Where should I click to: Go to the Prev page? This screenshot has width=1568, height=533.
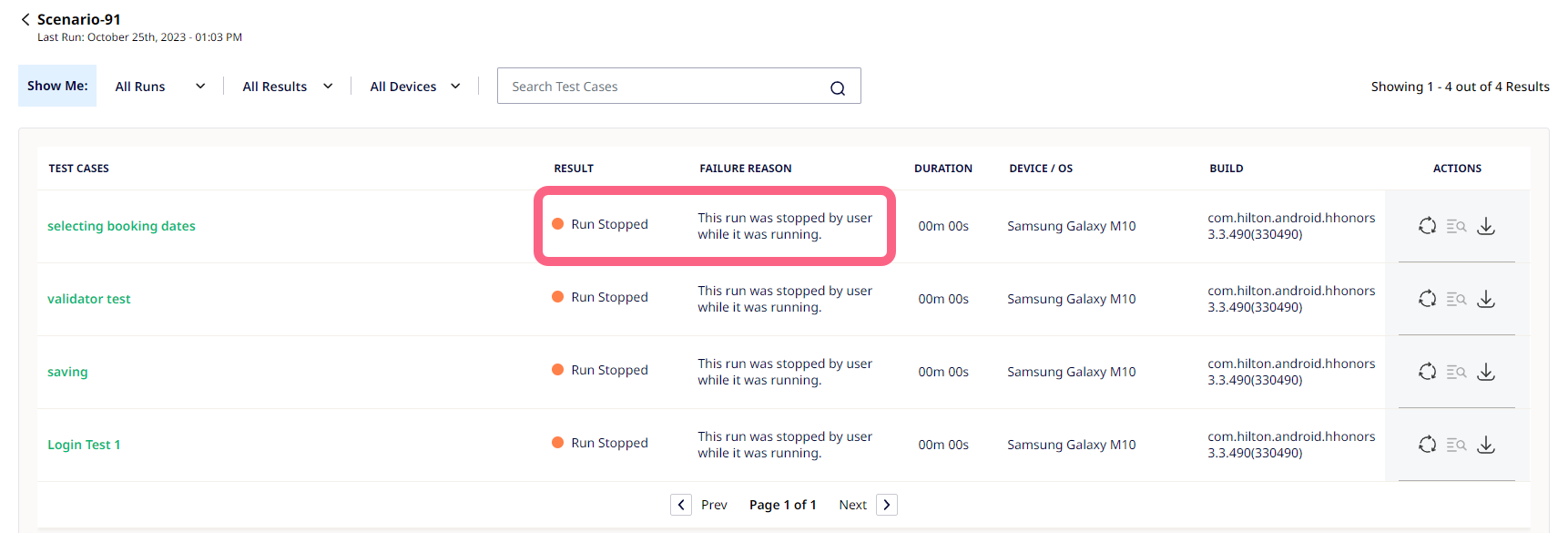(699, 505)
